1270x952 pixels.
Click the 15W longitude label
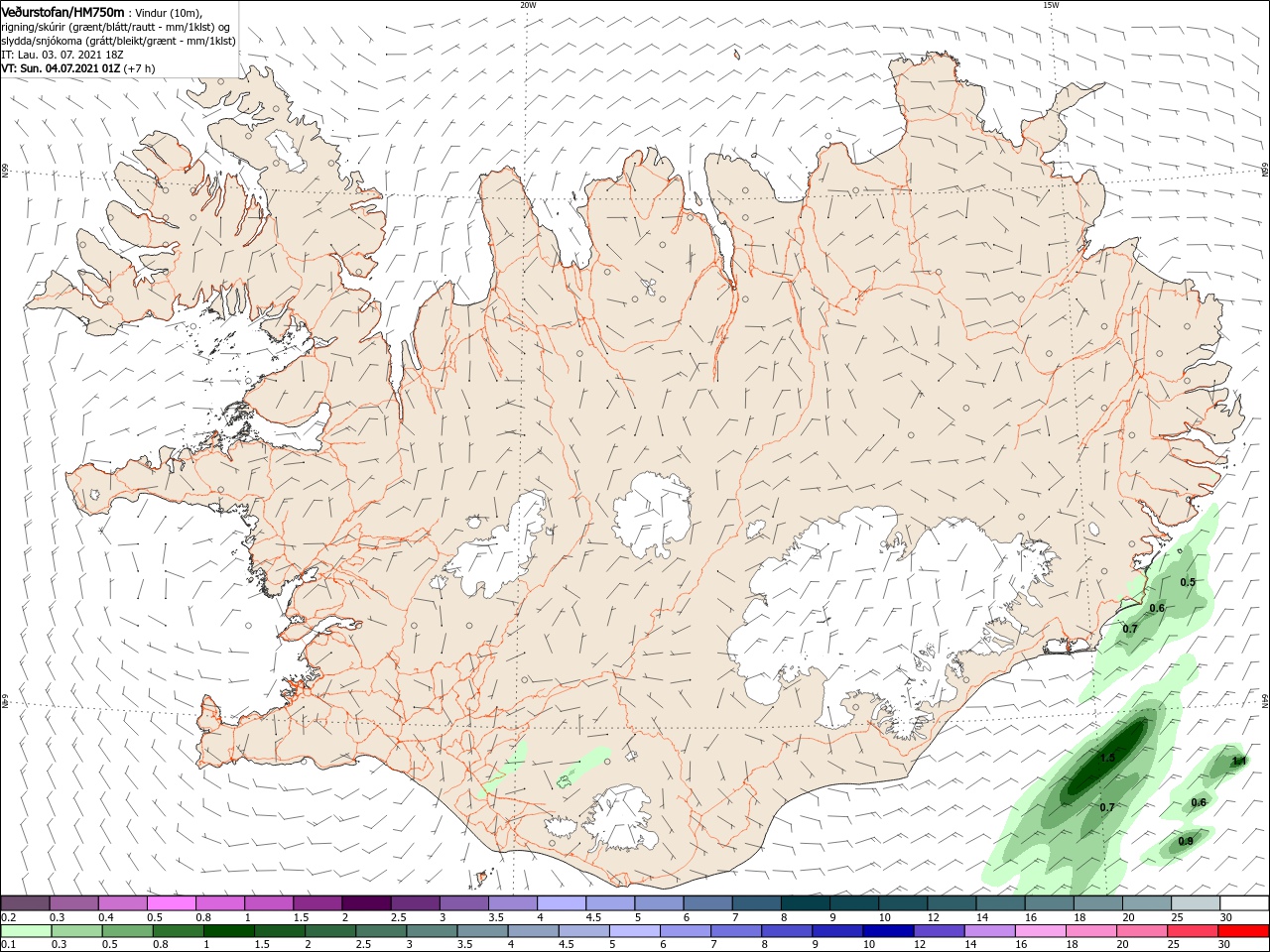(x=1051, y=5)
